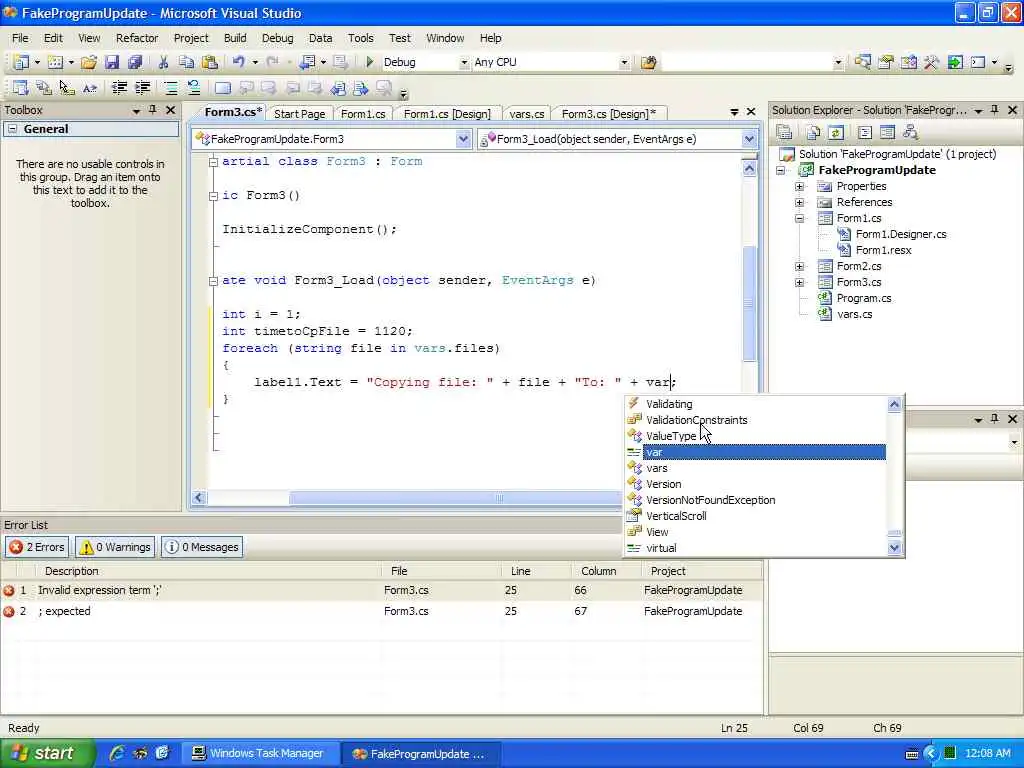Toggle the 0 Messages filter button
The width and height of the screenshot is (1024, 768).
coord(202,547)
